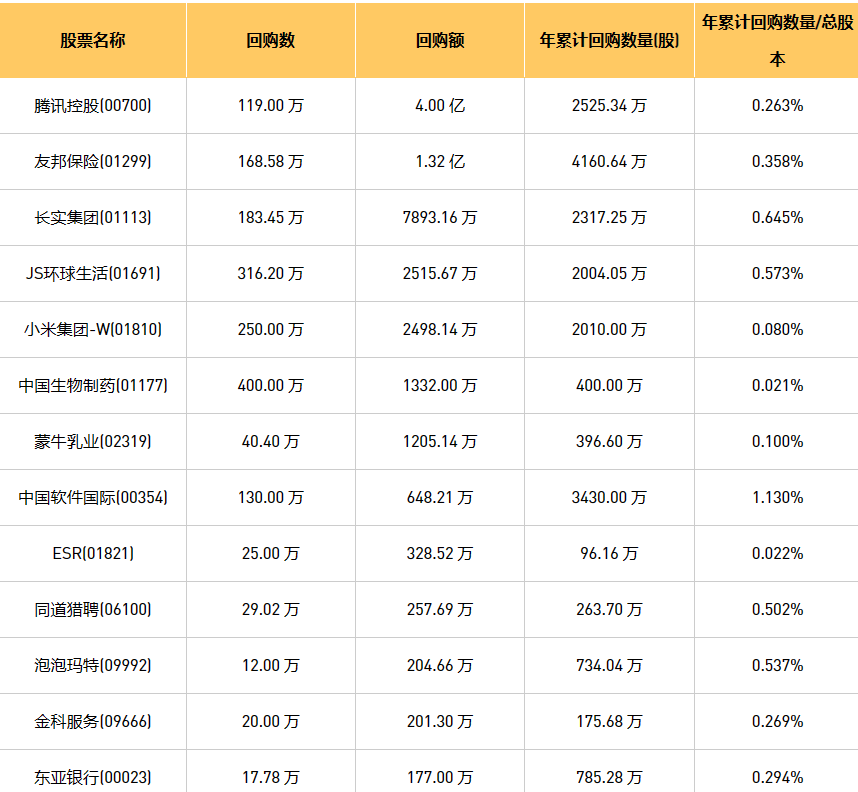Click the 0.645% ratio cell
This screenshot has height=792, width=858.
[777, 217]
